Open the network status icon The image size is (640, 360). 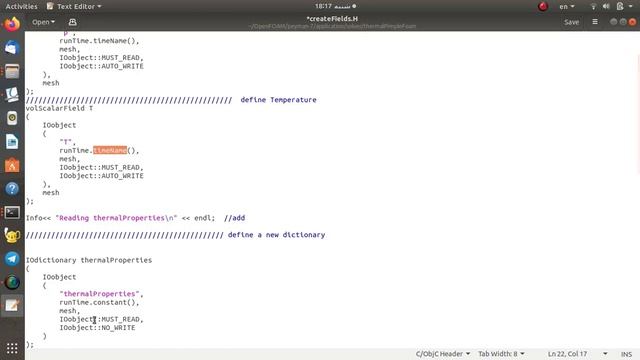click(593, 7)
